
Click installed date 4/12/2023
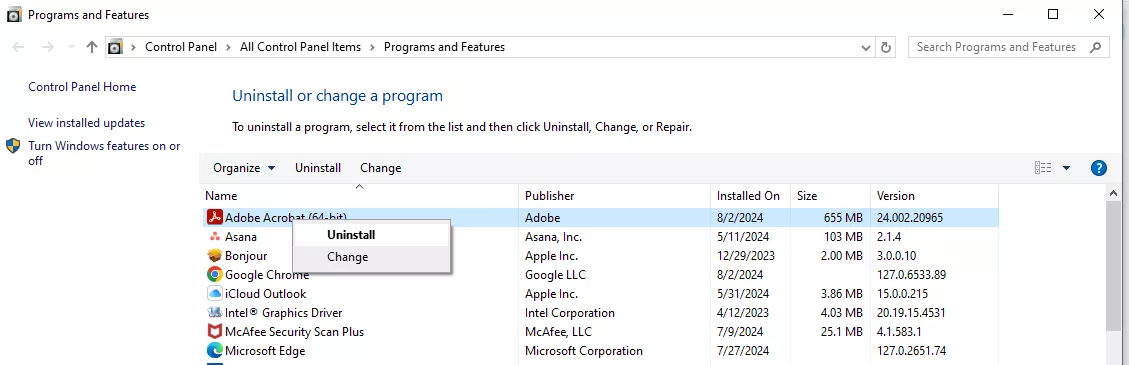point(743,312)
